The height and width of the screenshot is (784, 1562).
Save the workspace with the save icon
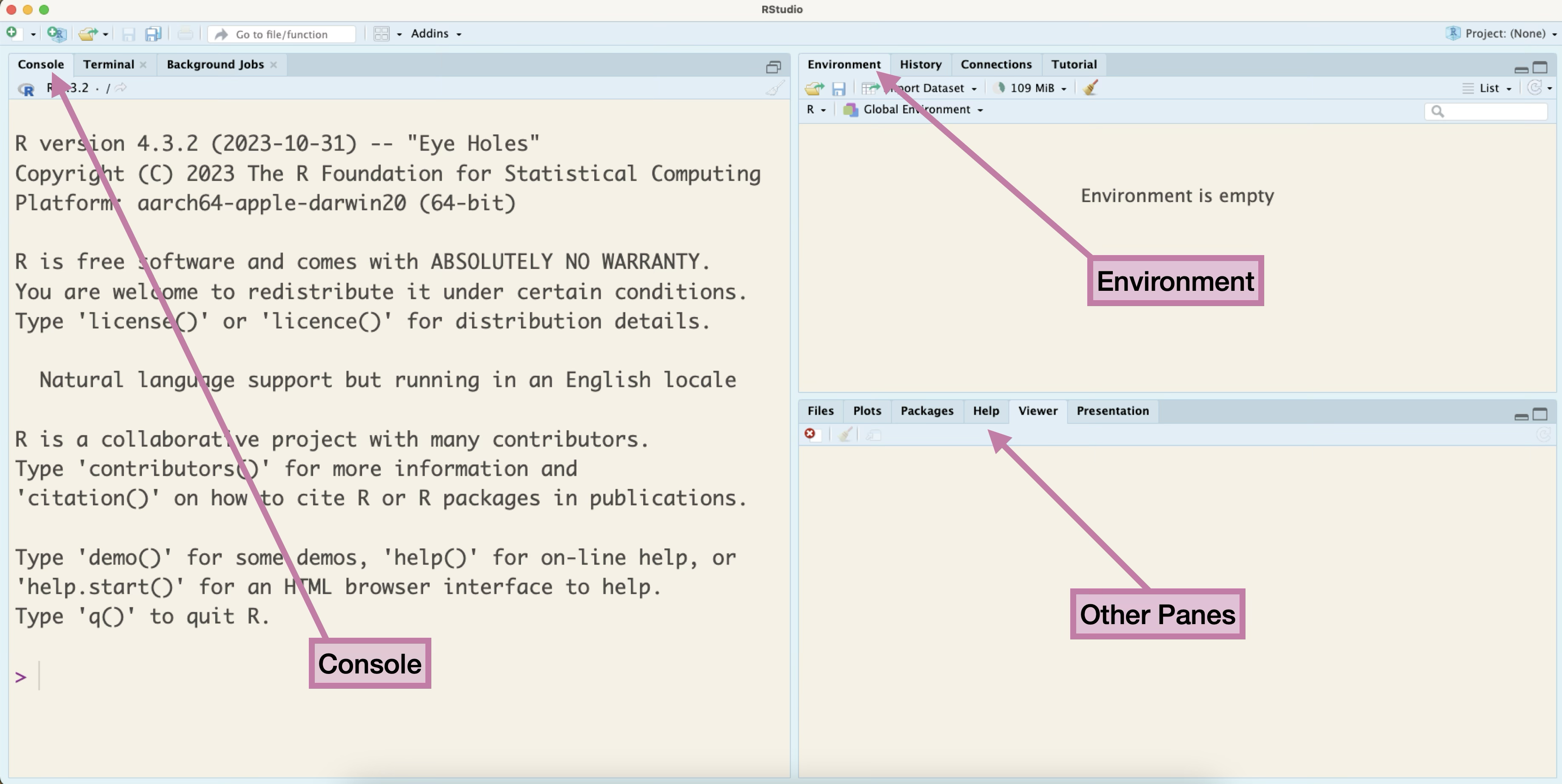click(x=839, y=88)
